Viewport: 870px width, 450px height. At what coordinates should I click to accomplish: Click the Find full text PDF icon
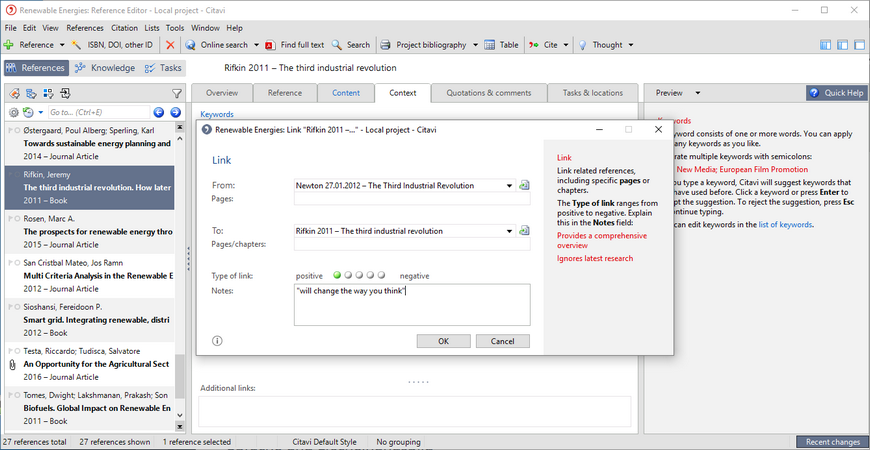[270, 45]
